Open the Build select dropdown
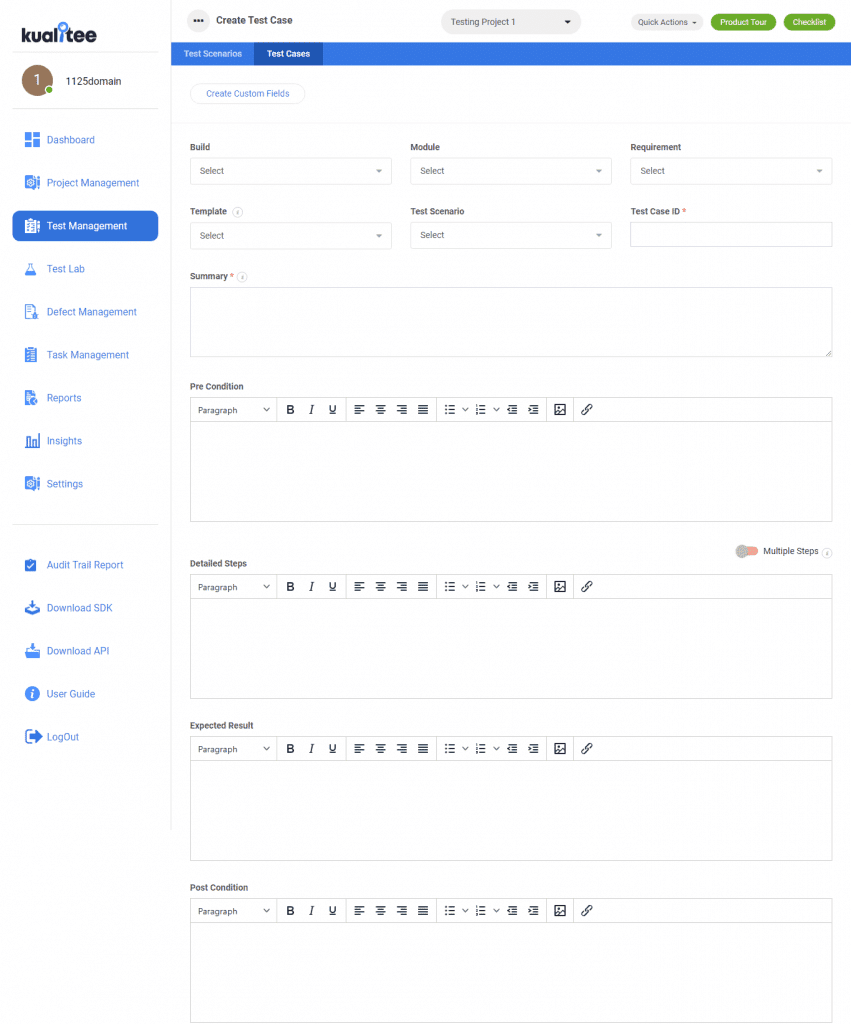851x1024 pixels. point(291,171)
